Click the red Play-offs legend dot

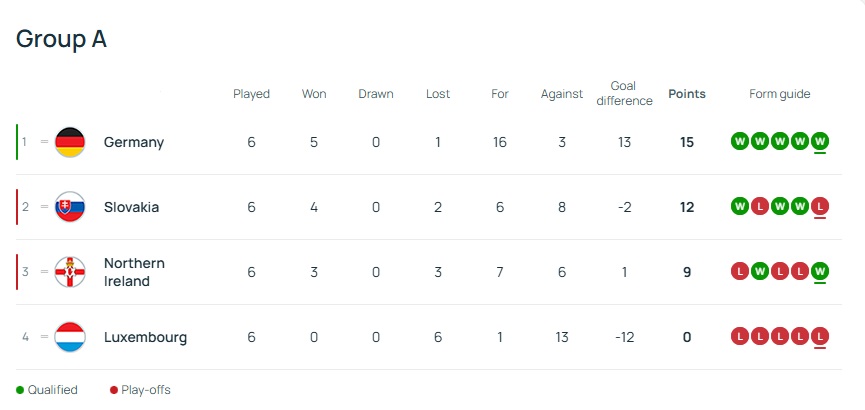coord(114,390)
